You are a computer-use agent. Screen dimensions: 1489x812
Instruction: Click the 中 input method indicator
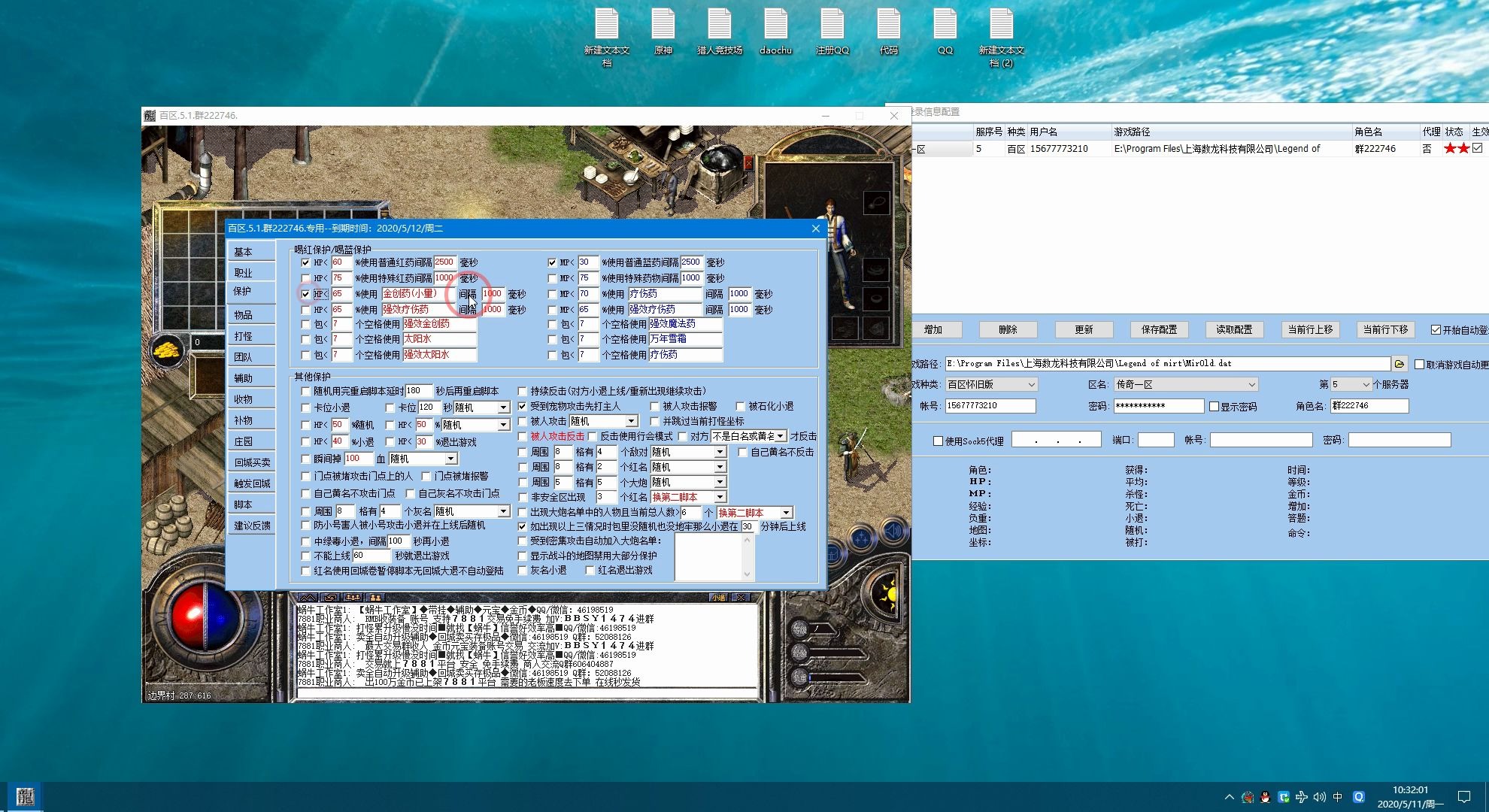(x=1337, y=797)
